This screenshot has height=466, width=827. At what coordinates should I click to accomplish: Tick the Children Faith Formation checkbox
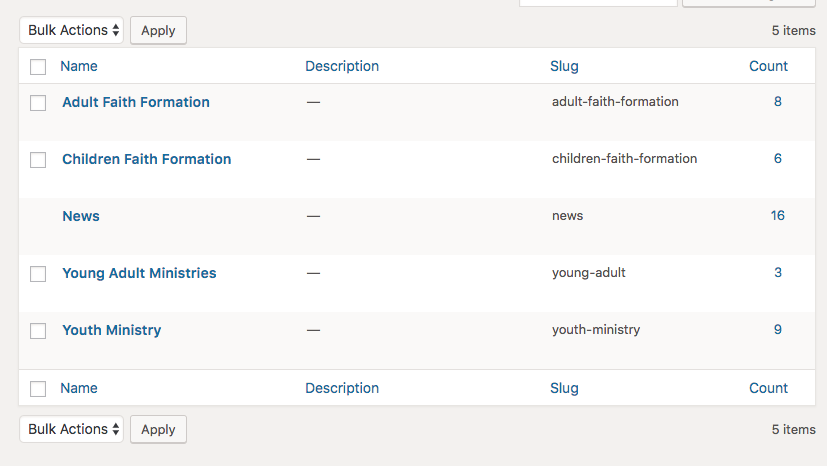pyautogui.click(x=38, y=160)
